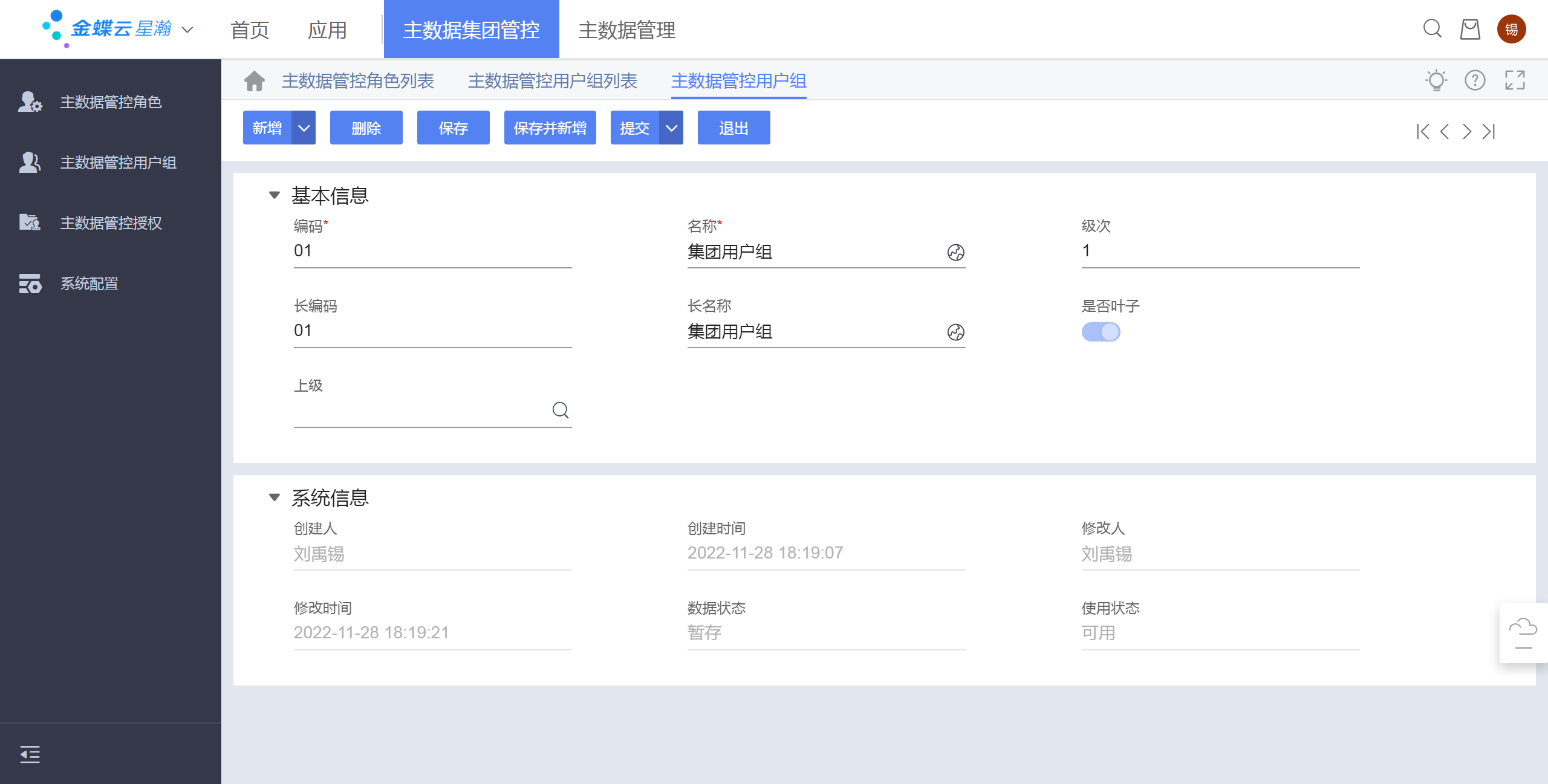Open the 主数据管控授权 sidebar icon
Viewport: 1548px width, 784px height.
click(30, 223)
